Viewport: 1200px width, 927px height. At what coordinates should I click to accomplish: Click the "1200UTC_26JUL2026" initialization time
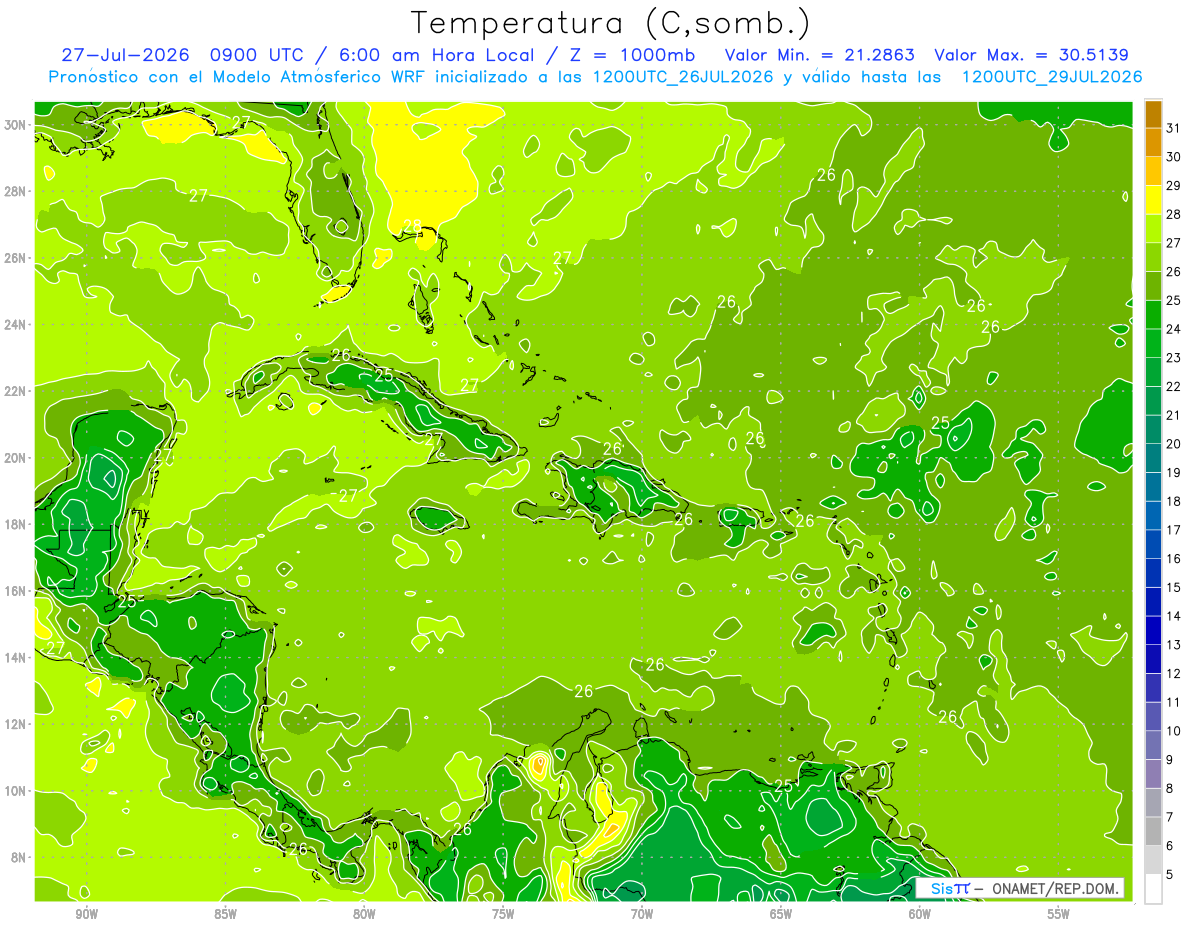coord(683,77)
